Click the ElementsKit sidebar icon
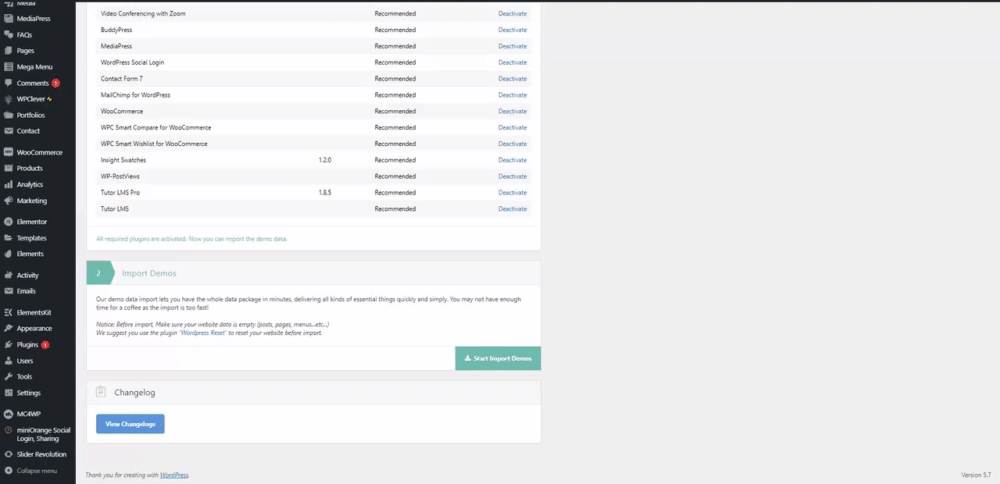The height and width of the screenshot is (484, 1000). coord(8,312)
